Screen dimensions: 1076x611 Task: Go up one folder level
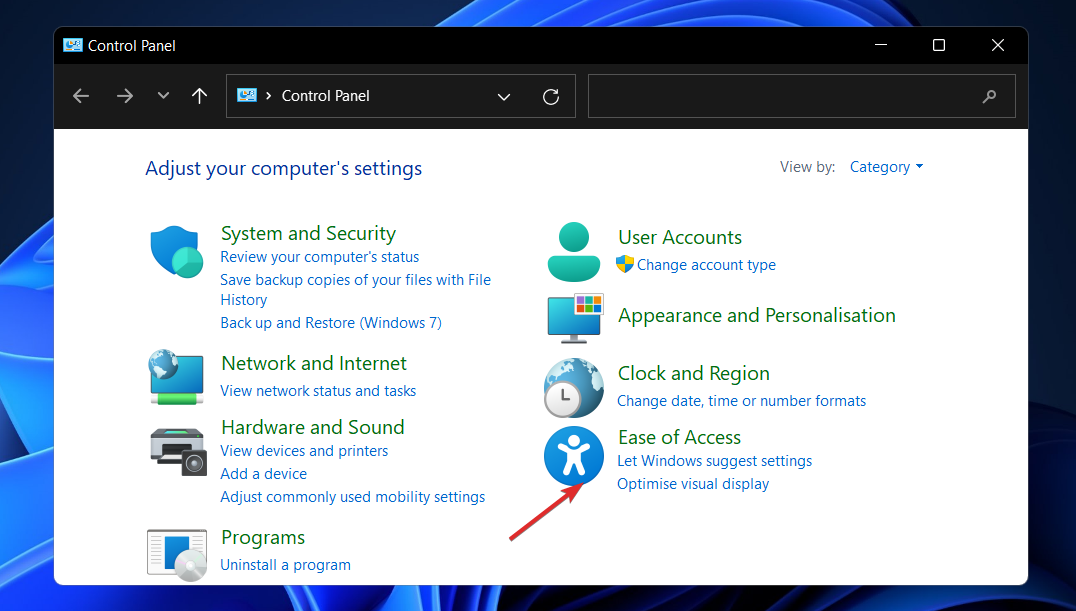pos(200,96)
